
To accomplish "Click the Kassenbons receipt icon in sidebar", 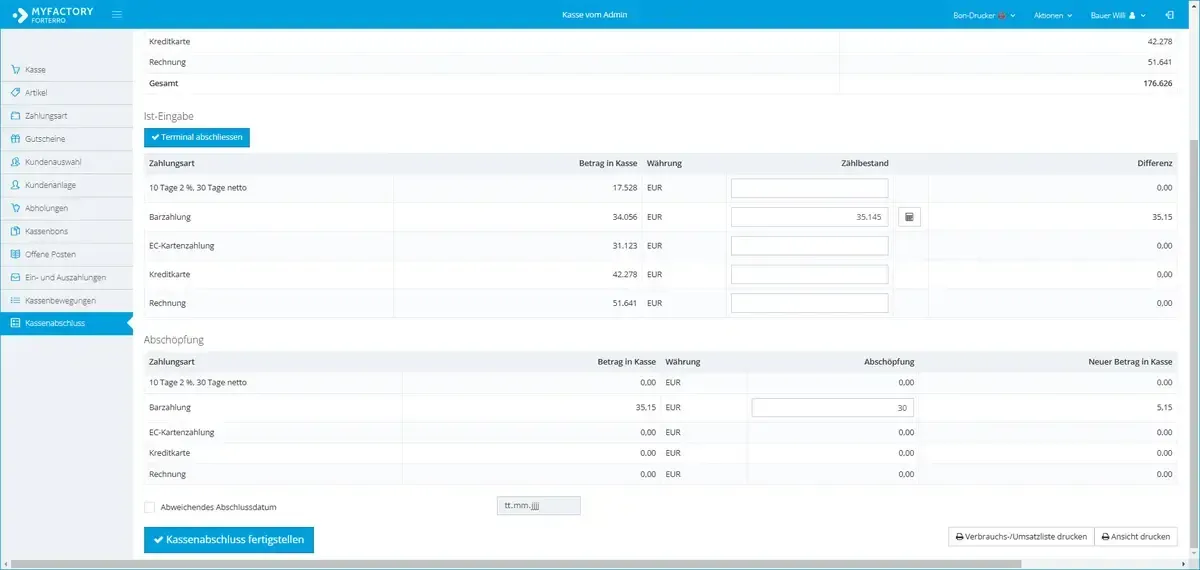I will click(15, 231).
